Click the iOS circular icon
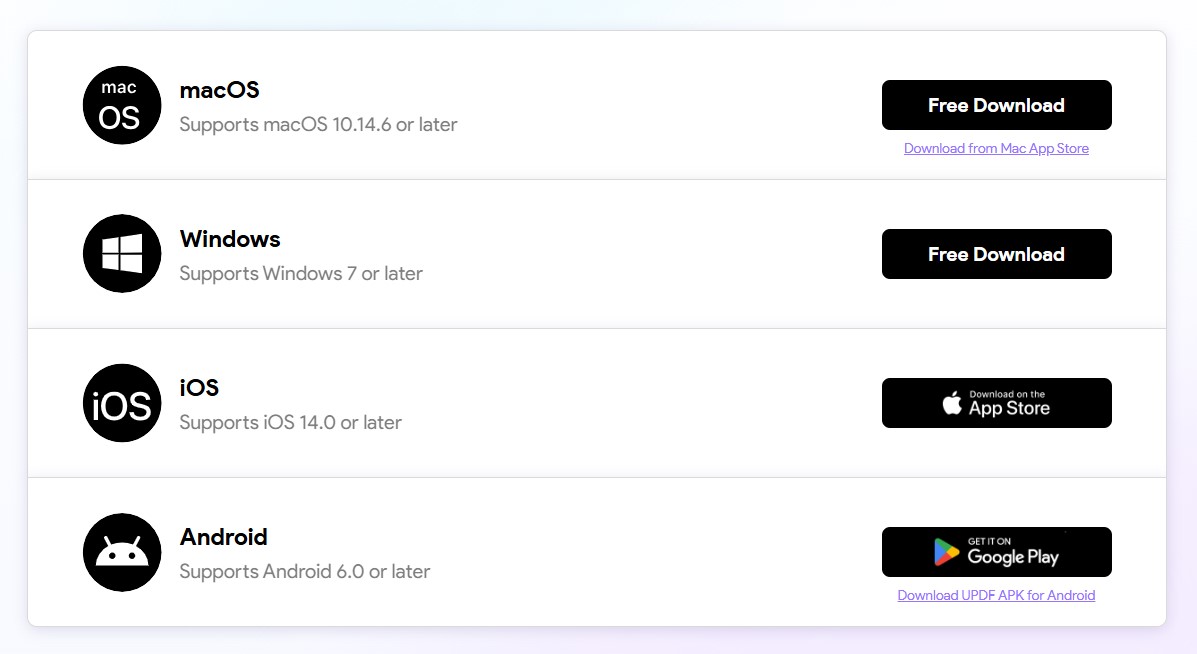Image resolution: width=1197 pixels, height=654 pixels. [x=121, y=402]
